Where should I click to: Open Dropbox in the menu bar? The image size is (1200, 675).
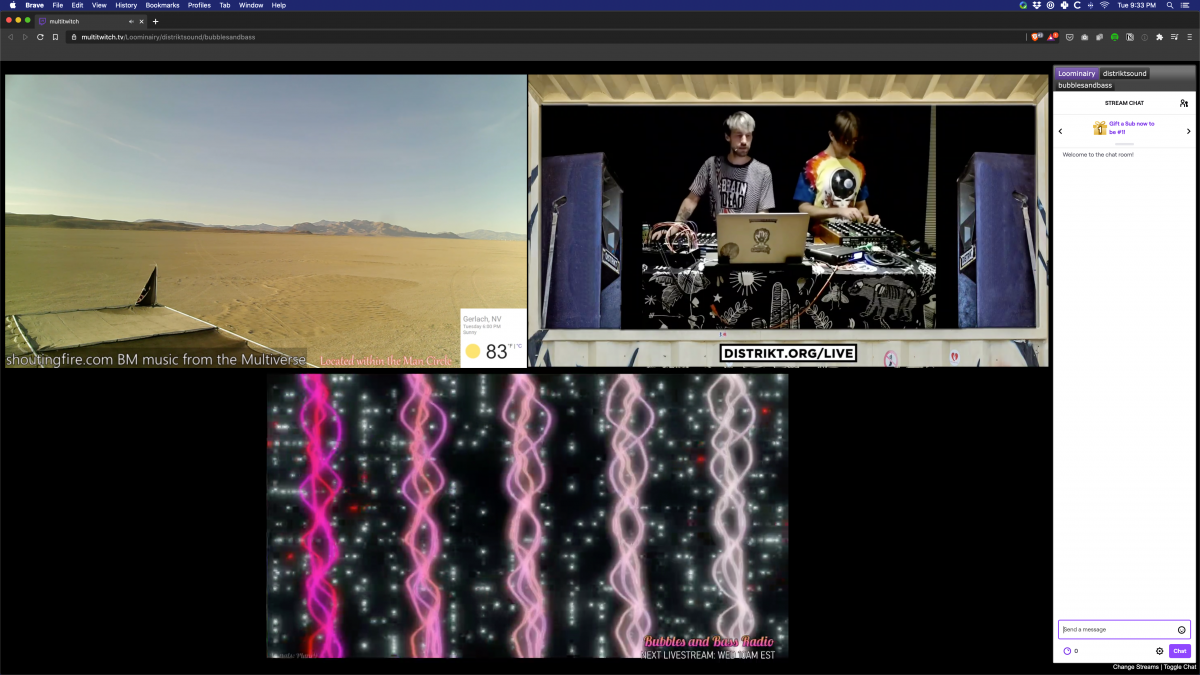click(1037, 5)
